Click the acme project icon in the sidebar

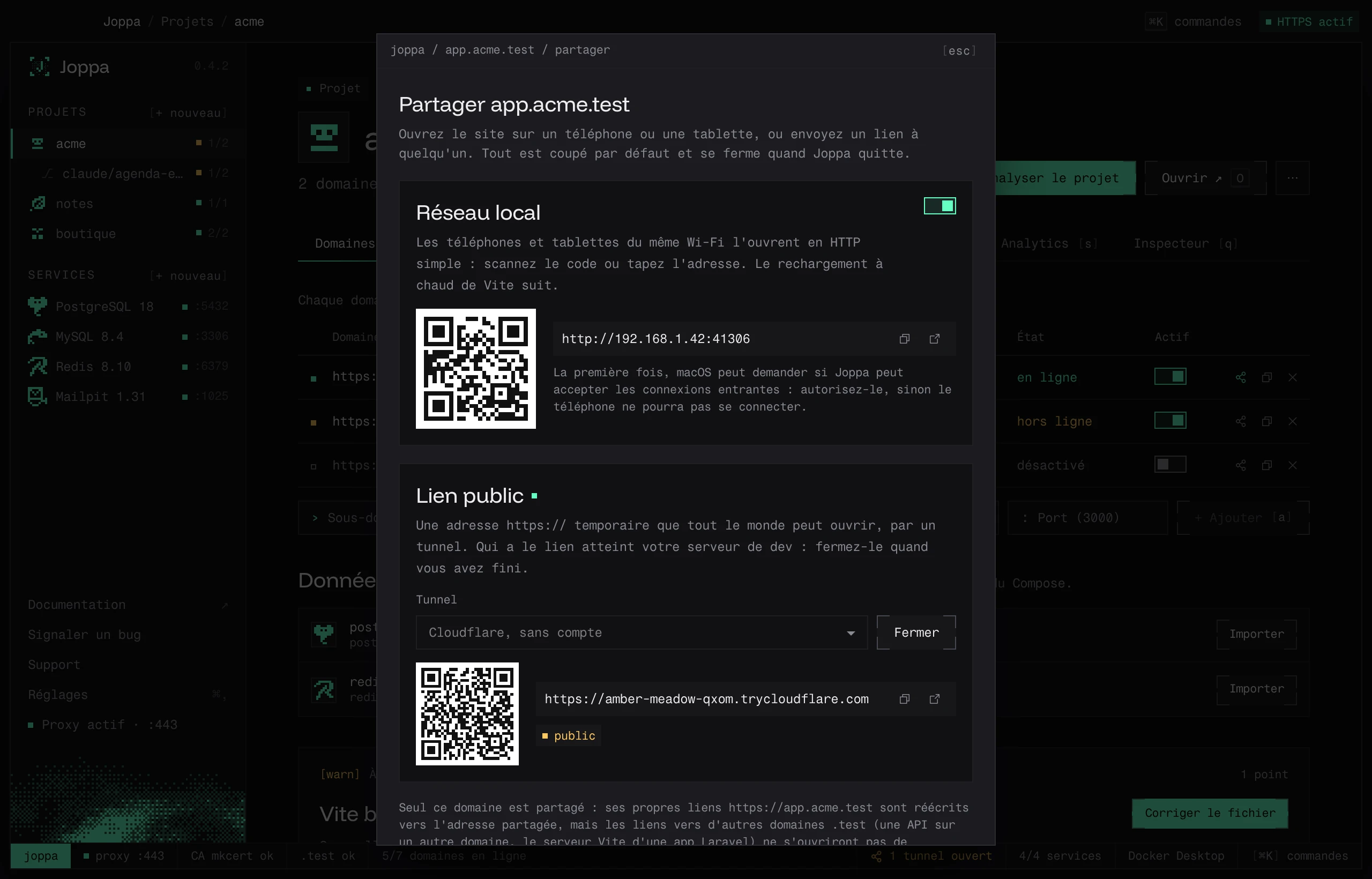(x=38, y=144)
